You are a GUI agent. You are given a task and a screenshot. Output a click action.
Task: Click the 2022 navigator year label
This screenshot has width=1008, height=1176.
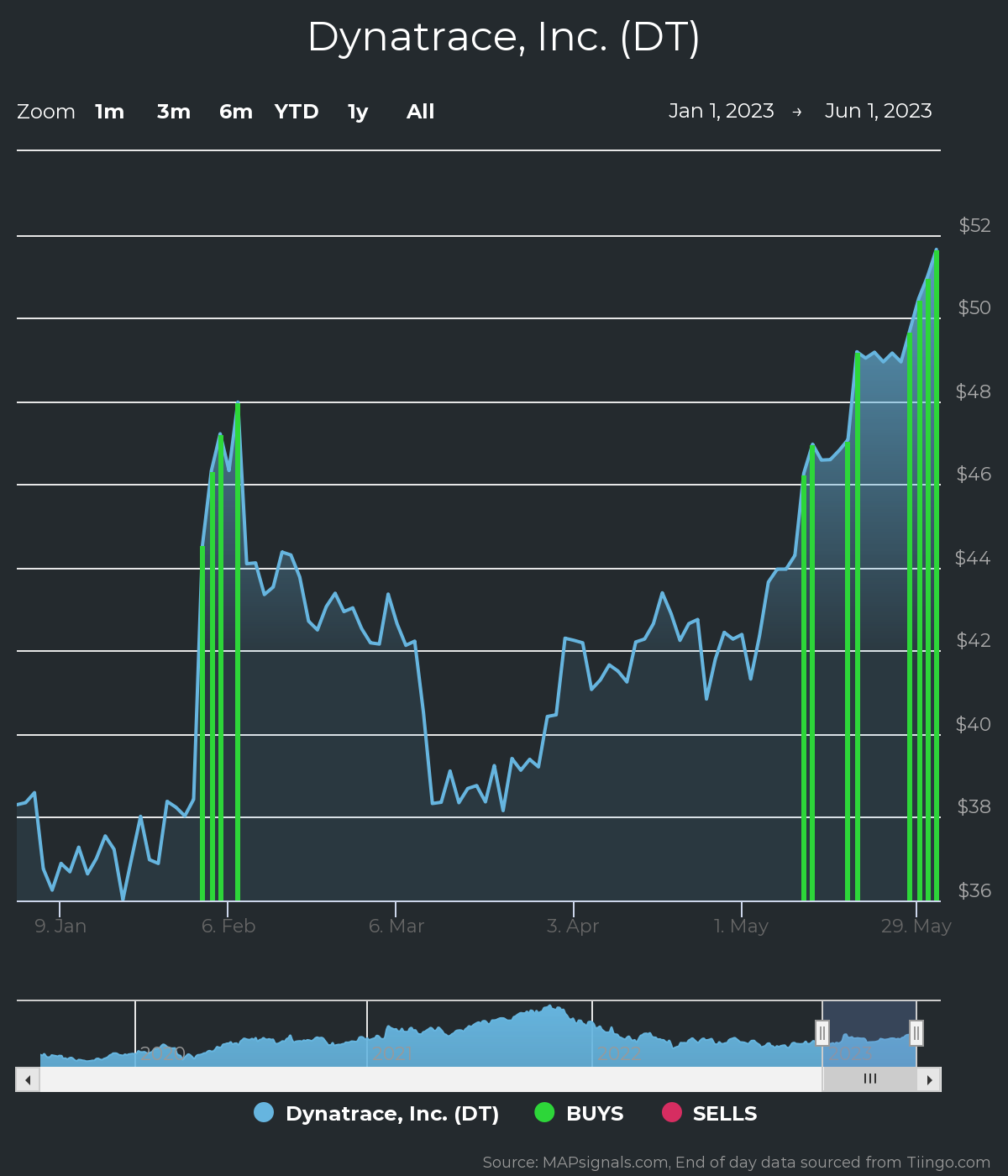618,1053
